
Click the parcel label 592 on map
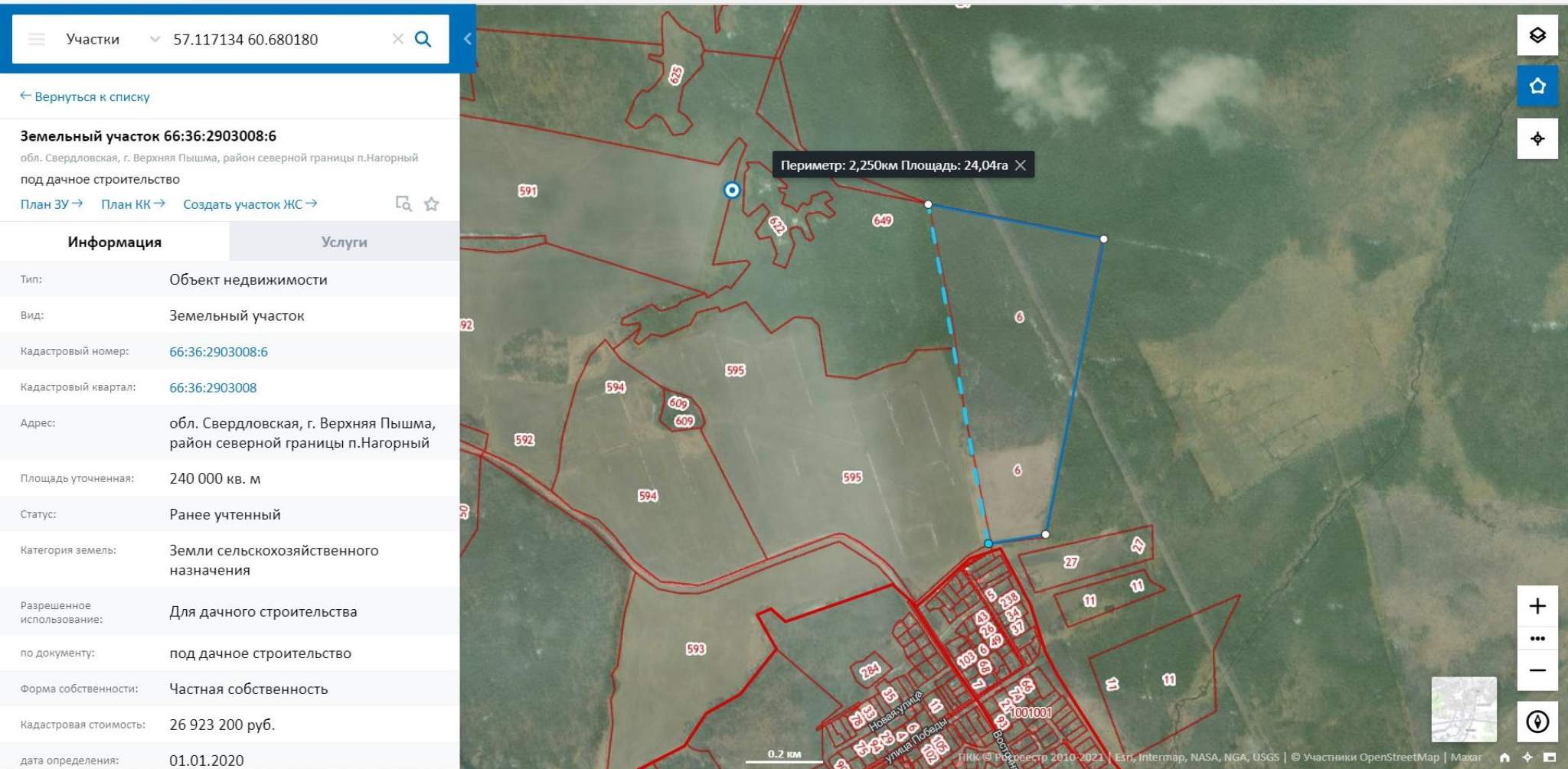point(524,440)
